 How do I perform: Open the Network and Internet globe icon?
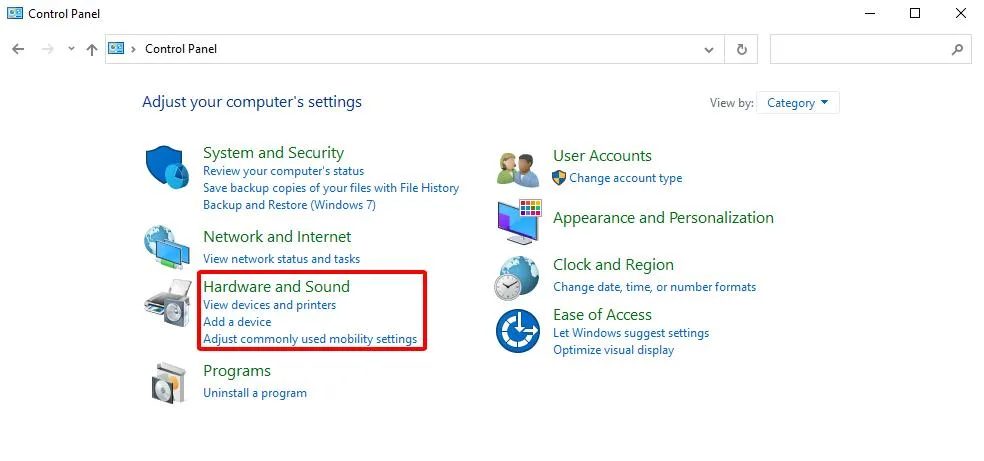click(x=167, y=248)
